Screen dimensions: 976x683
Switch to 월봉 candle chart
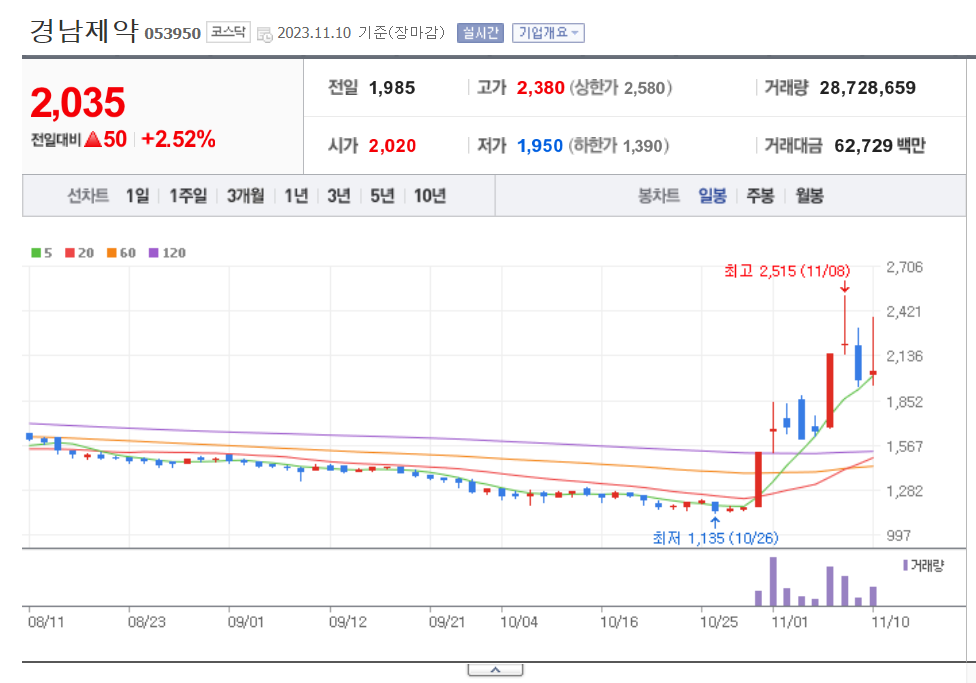coord(809,196)
